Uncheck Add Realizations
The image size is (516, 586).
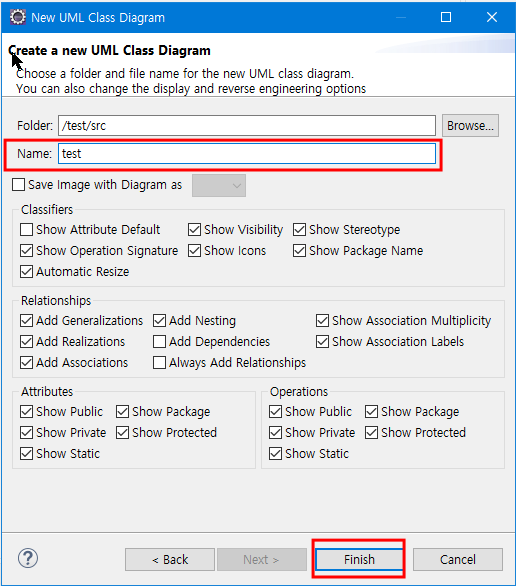(27, 342)
